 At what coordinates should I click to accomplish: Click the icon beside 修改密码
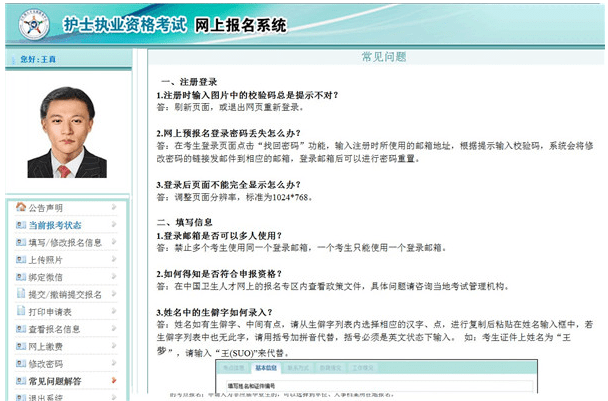21,364
